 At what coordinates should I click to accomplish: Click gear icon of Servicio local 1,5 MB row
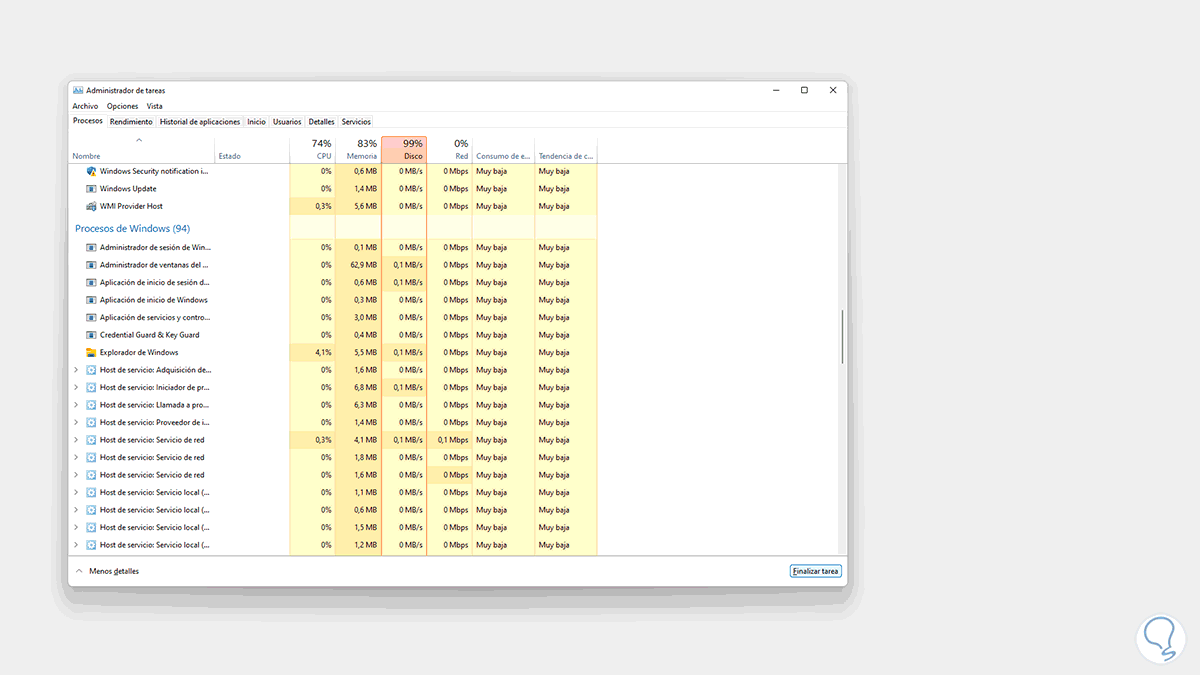pyautogui.click(x=91, y=527)
